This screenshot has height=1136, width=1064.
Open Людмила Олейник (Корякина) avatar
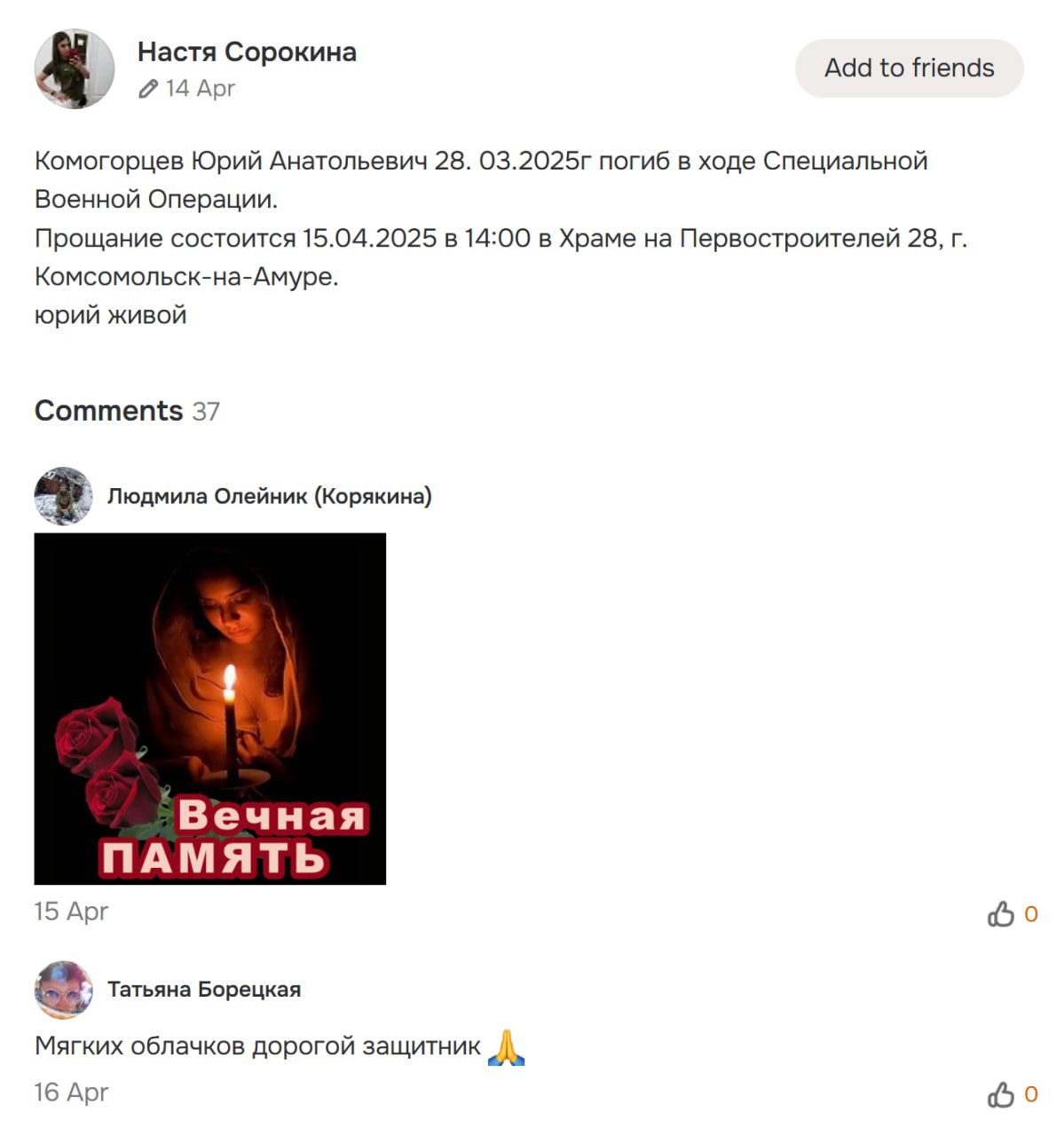63,496
